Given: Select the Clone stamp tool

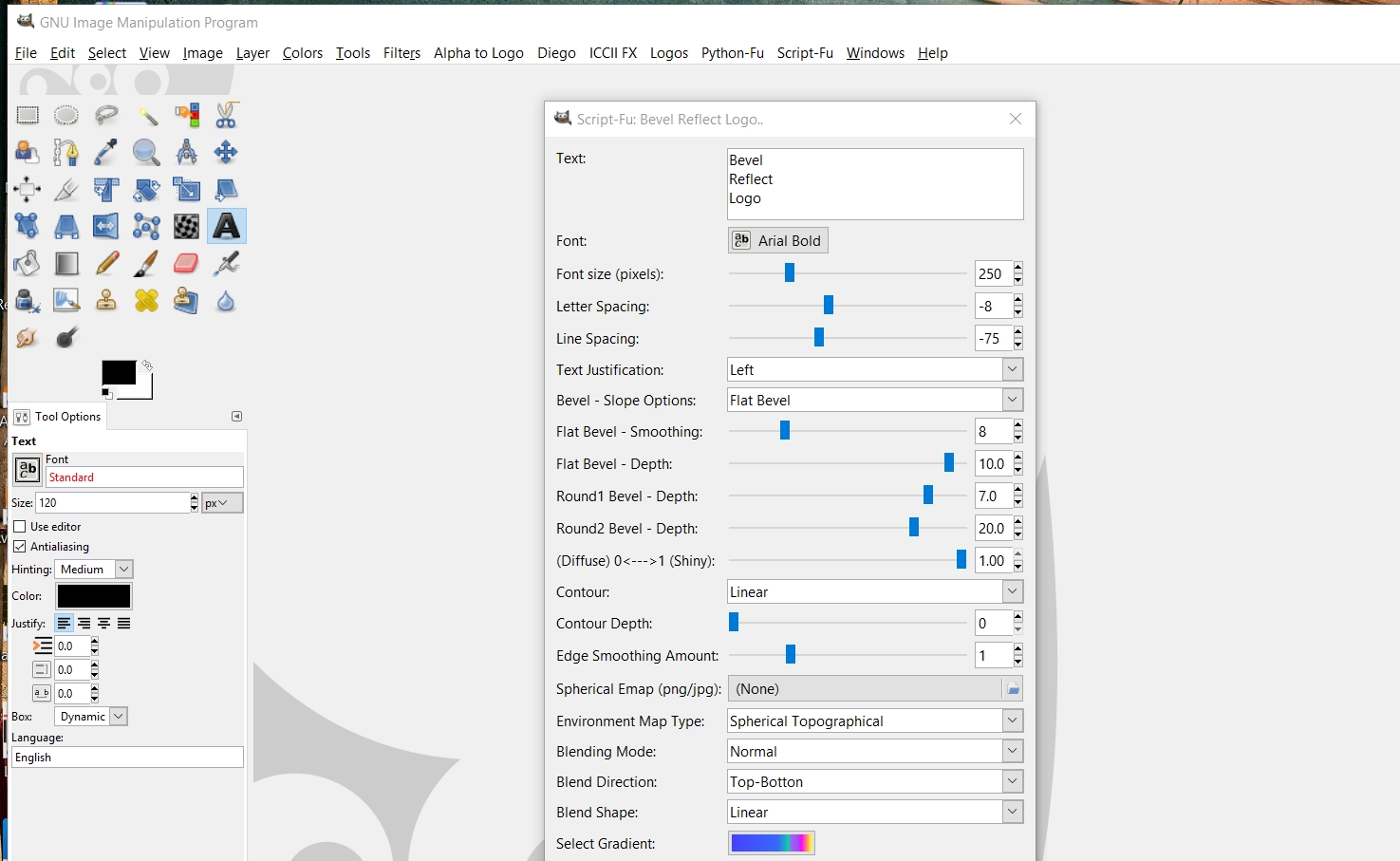Looking at the screenshot, I should 106,301.
